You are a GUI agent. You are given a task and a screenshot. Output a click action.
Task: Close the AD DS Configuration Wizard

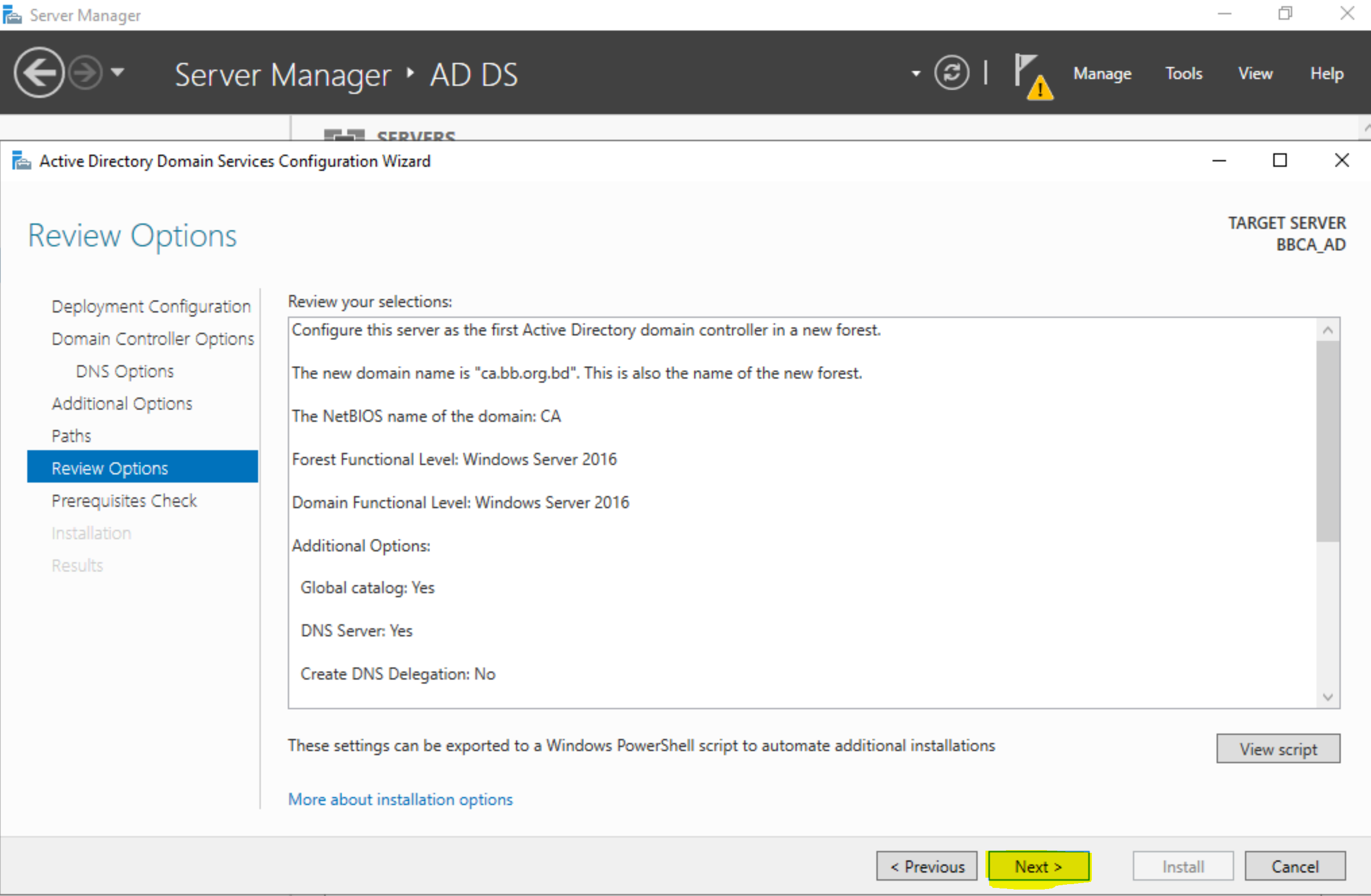tap(1342, 161)
